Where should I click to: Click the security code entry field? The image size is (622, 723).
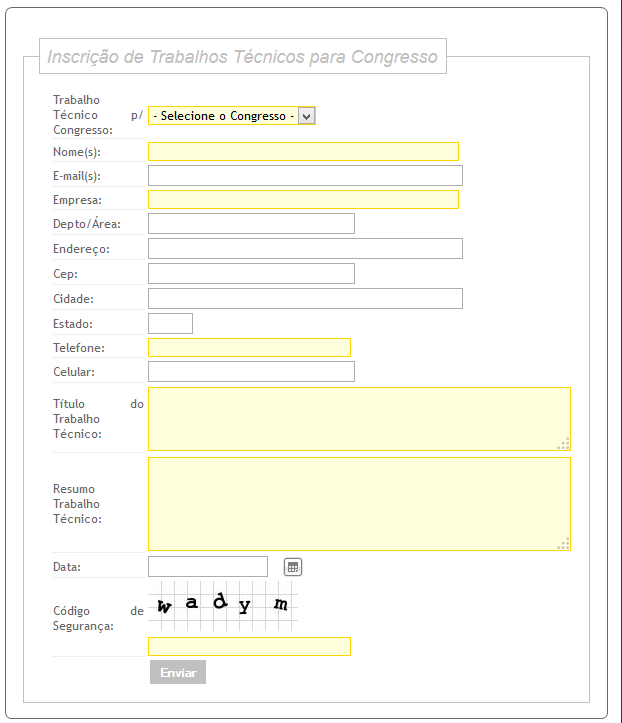(249, 646)
